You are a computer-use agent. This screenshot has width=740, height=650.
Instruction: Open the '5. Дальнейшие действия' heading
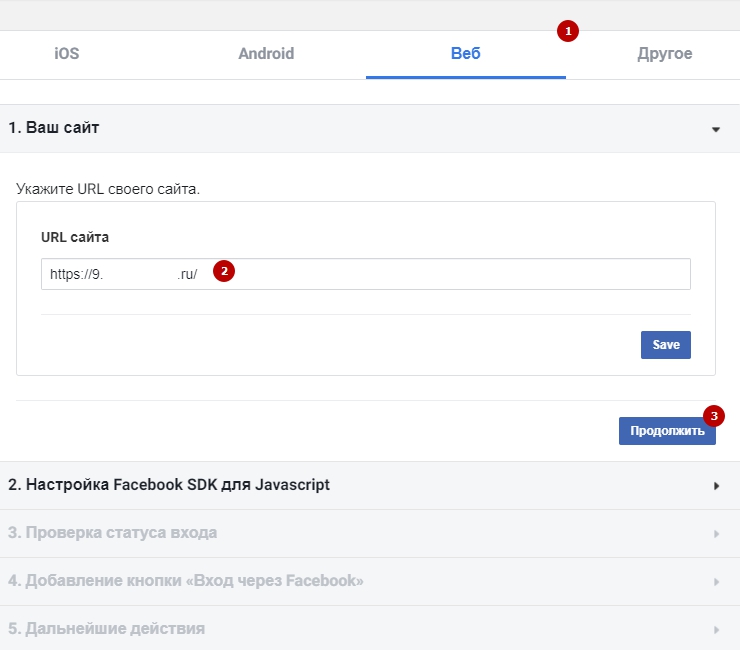tap(106, 629)
